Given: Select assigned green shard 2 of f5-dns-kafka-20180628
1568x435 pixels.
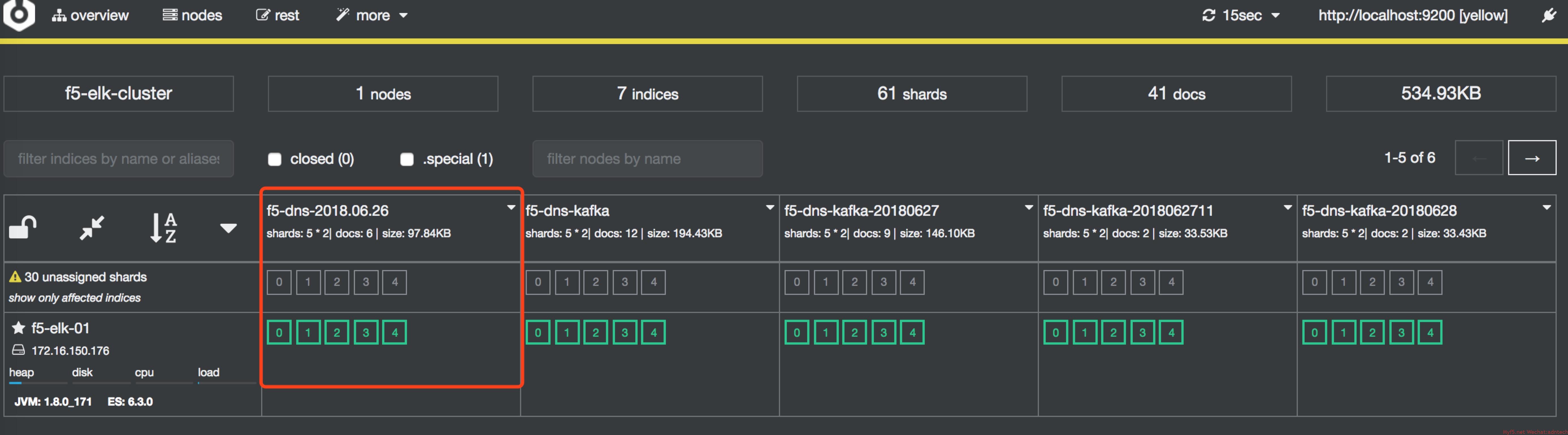Looking at the screenshot, I should pos(1373,333).
